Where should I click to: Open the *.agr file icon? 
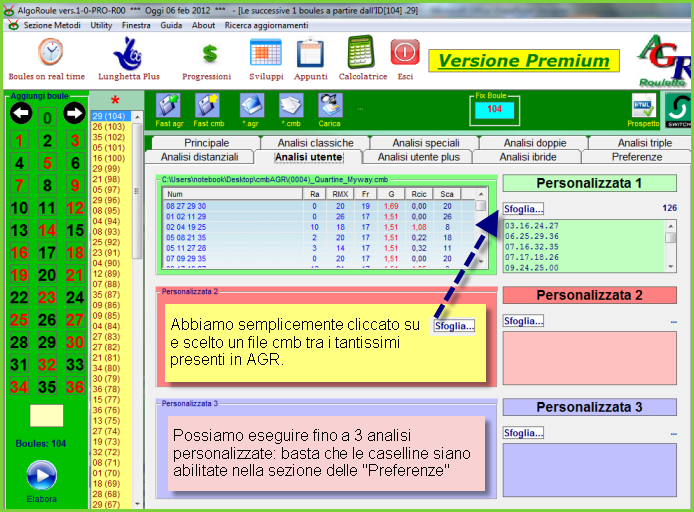(252, 106)
